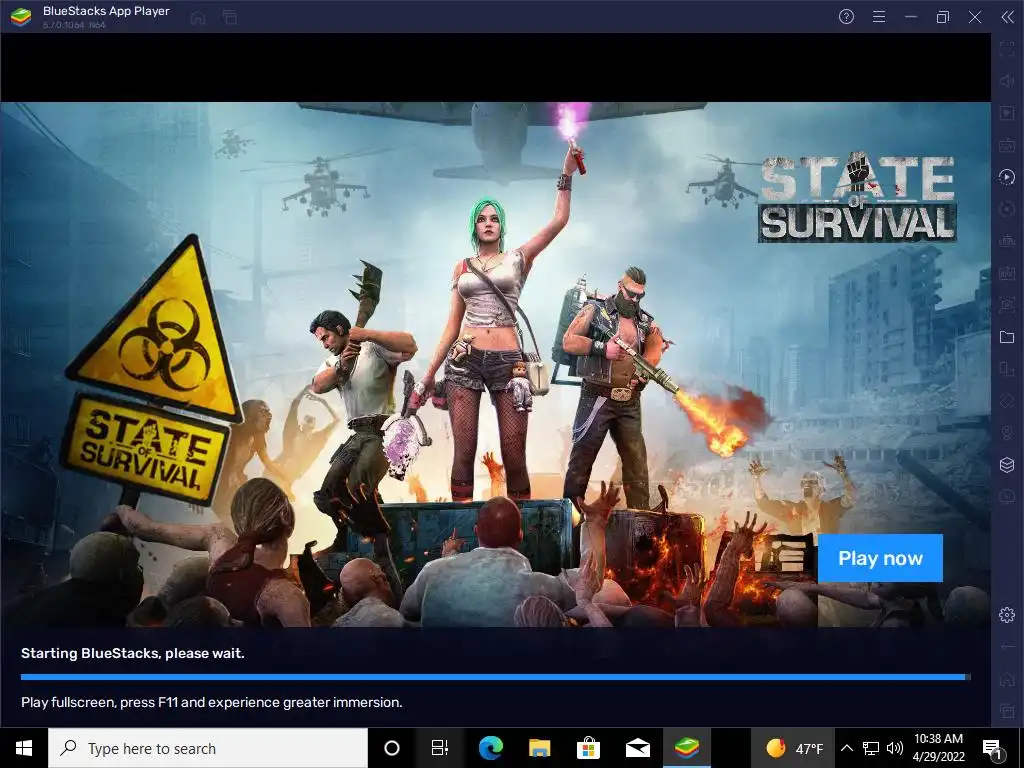Open the hamburger menu in title bar
Image resolution: width=1024 pixels, height=768 pixels.
tap(879, 17)
